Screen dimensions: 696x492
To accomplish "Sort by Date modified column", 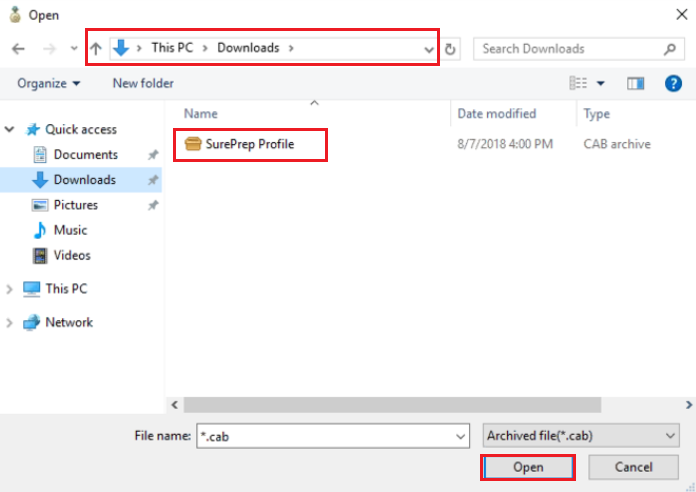I will point(497,114).
